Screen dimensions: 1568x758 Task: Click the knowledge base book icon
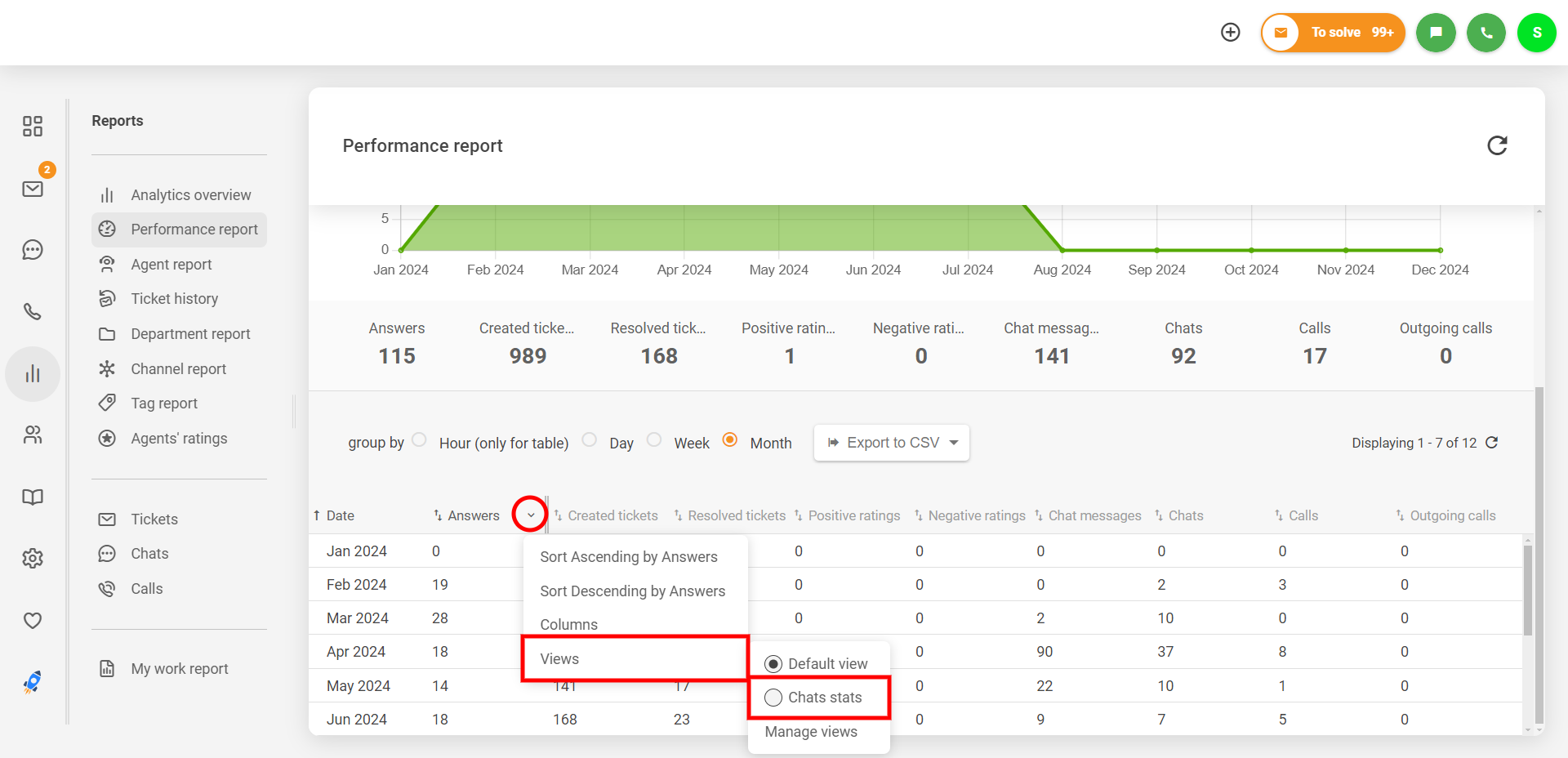tap(33, 497)
